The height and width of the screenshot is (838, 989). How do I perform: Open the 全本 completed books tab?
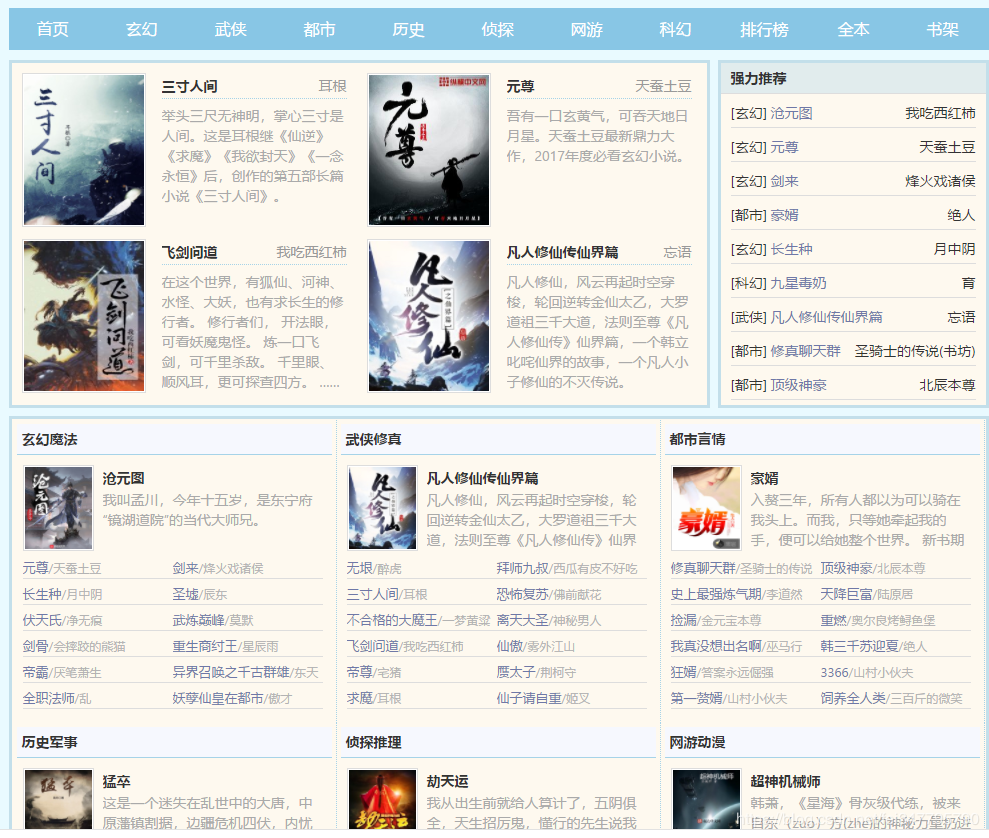pyautogui.click(x=853, y=29)
